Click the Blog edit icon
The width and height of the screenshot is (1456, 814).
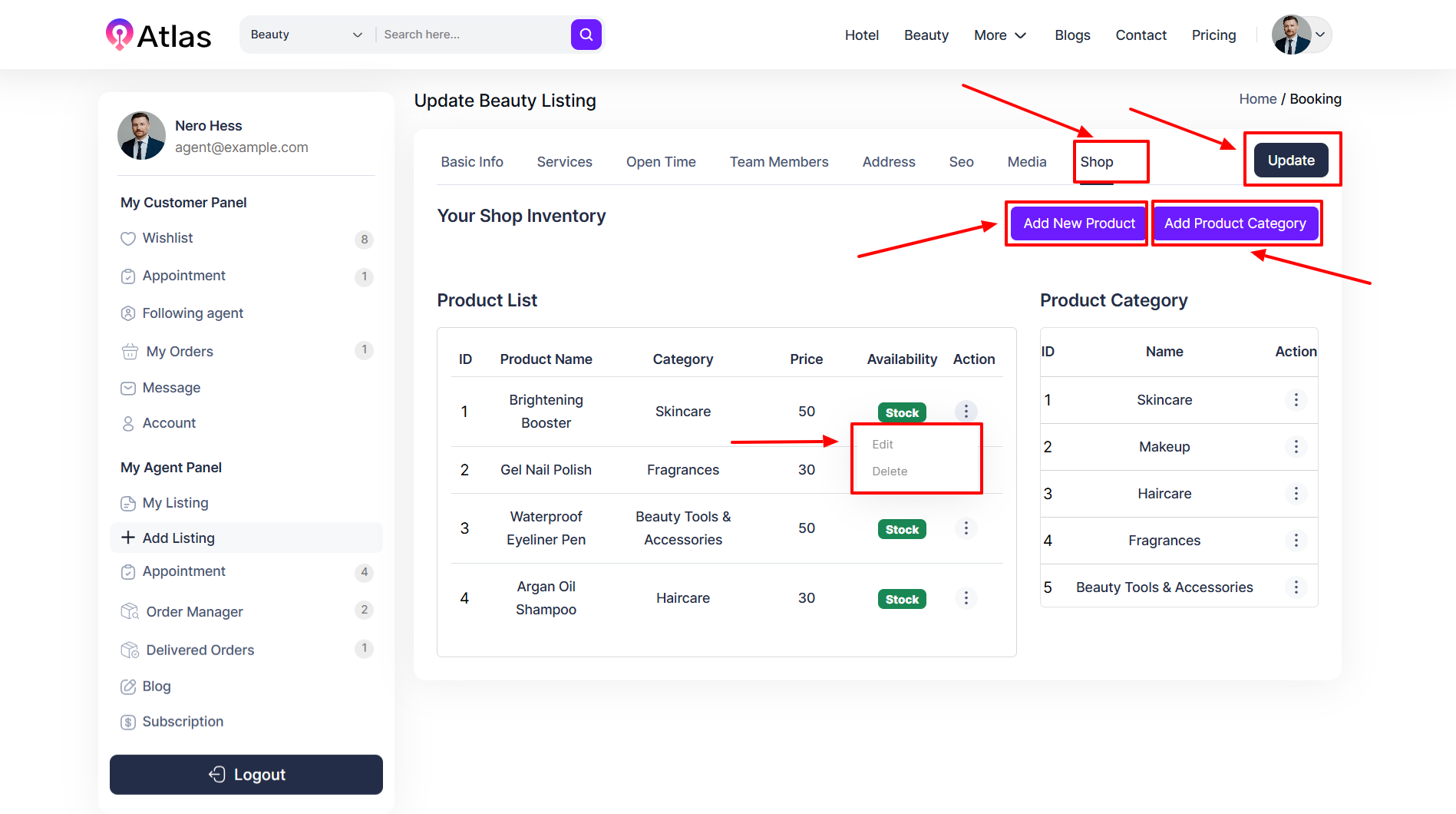tap(128, 687)
